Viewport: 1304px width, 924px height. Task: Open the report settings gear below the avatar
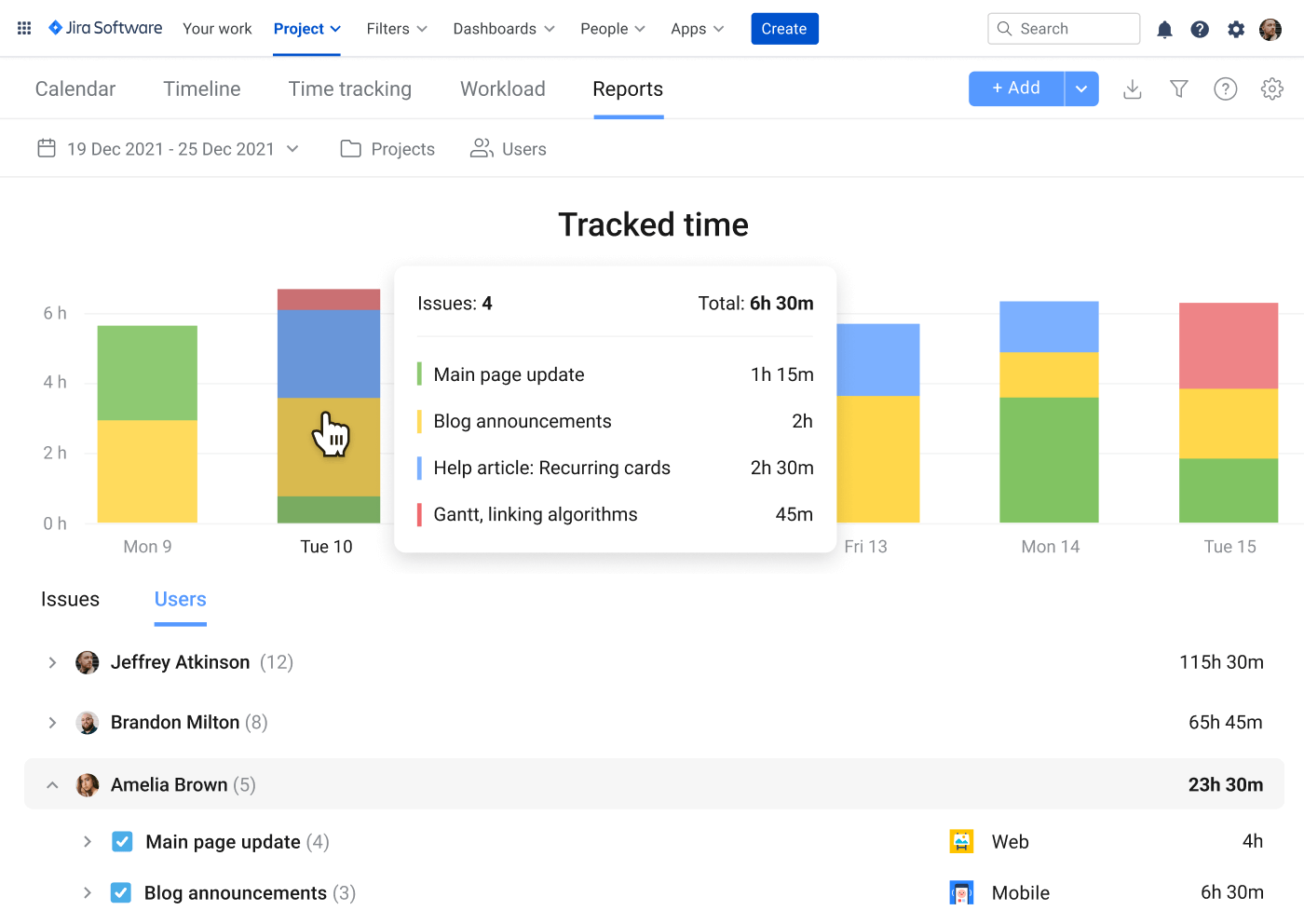pos(1272,89)
